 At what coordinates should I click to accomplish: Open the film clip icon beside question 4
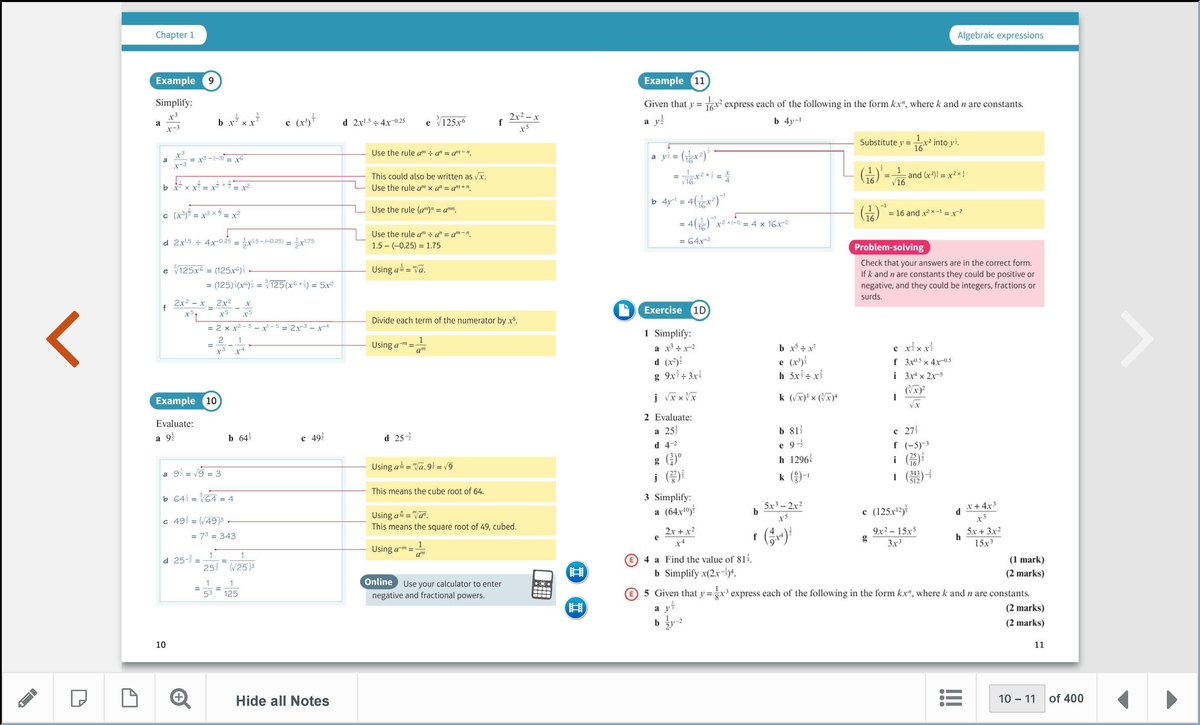(577, 572)
